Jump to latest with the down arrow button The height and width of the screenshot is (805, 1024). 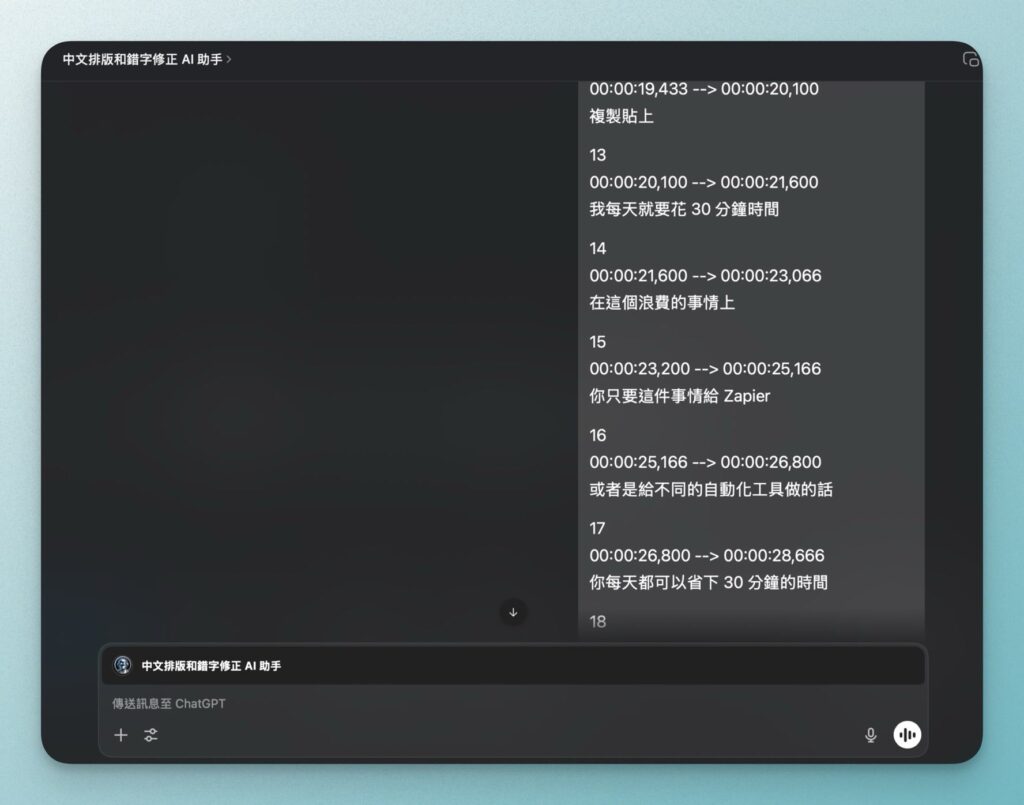(x=513, y=612)
